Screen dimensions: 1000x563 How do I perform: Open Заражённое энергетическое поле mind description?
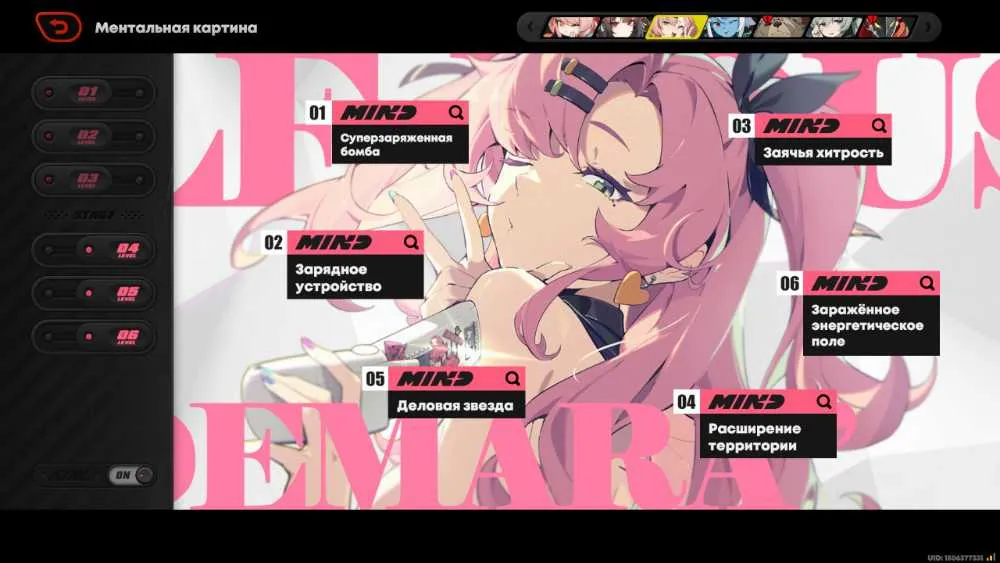[x=871, y=325]
